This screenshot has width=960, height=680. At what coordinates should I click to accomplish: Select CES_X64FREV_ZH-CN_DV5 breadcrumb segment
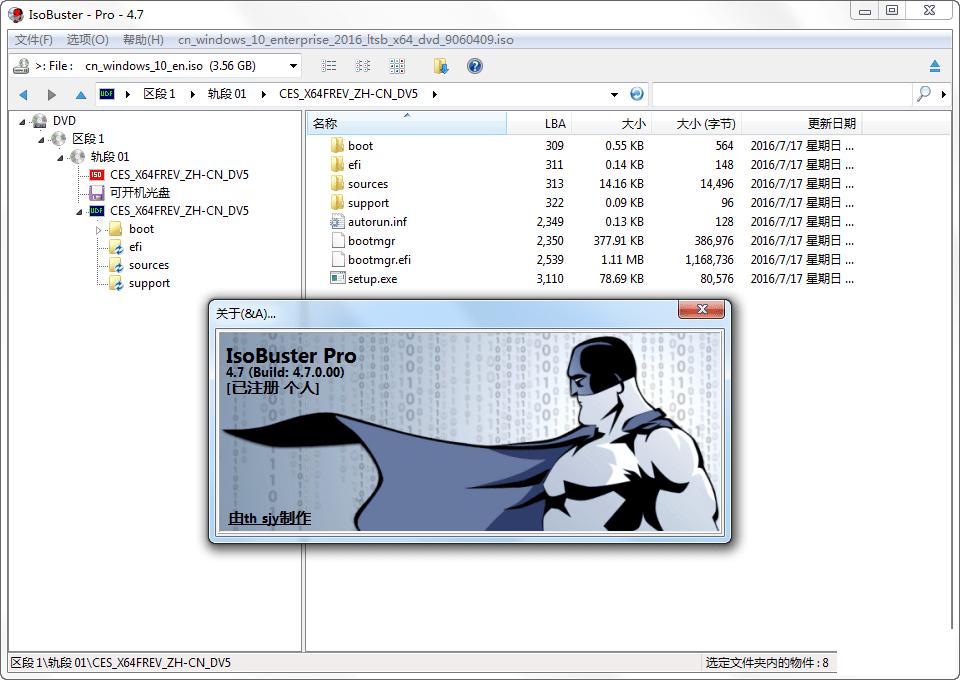tap(348, 94)
